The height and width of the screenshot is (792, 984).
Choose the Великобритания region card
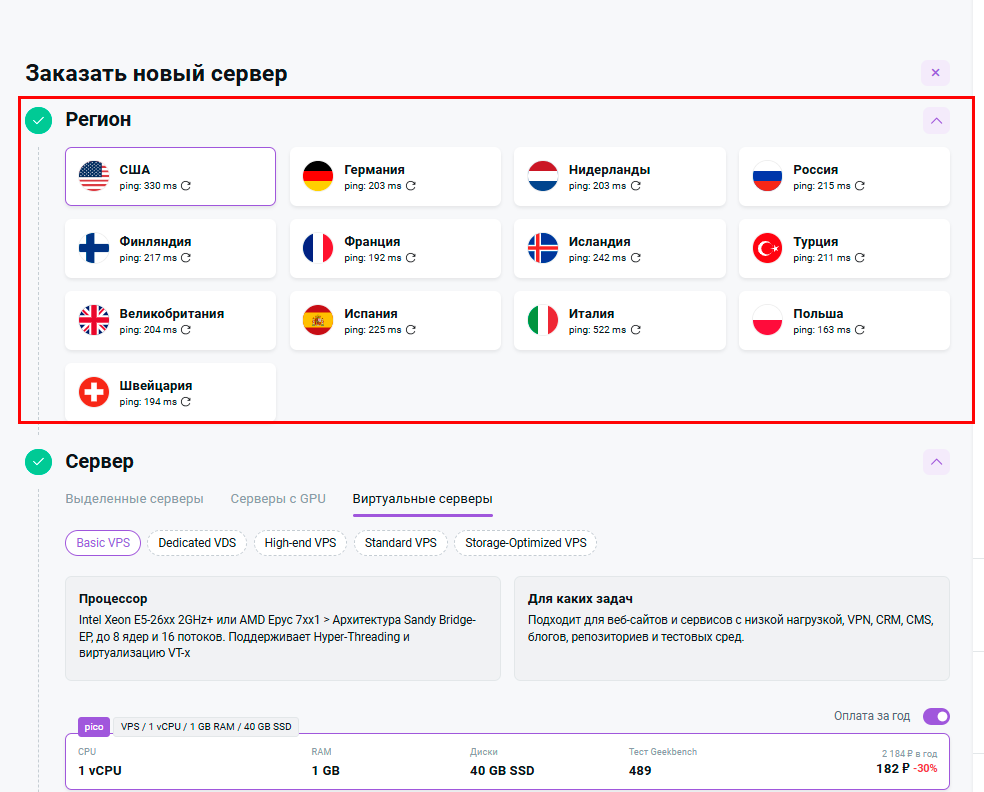(170, 321)
